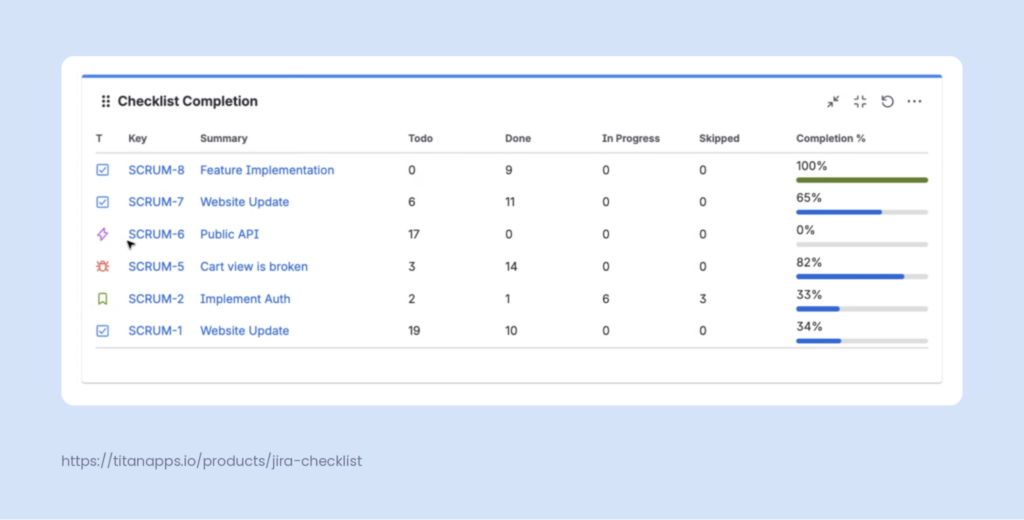The height and width of the screenshot is (520, 1024).
Task: Click the minimize arrows icon in gadget header
Action: pos(833,101)
